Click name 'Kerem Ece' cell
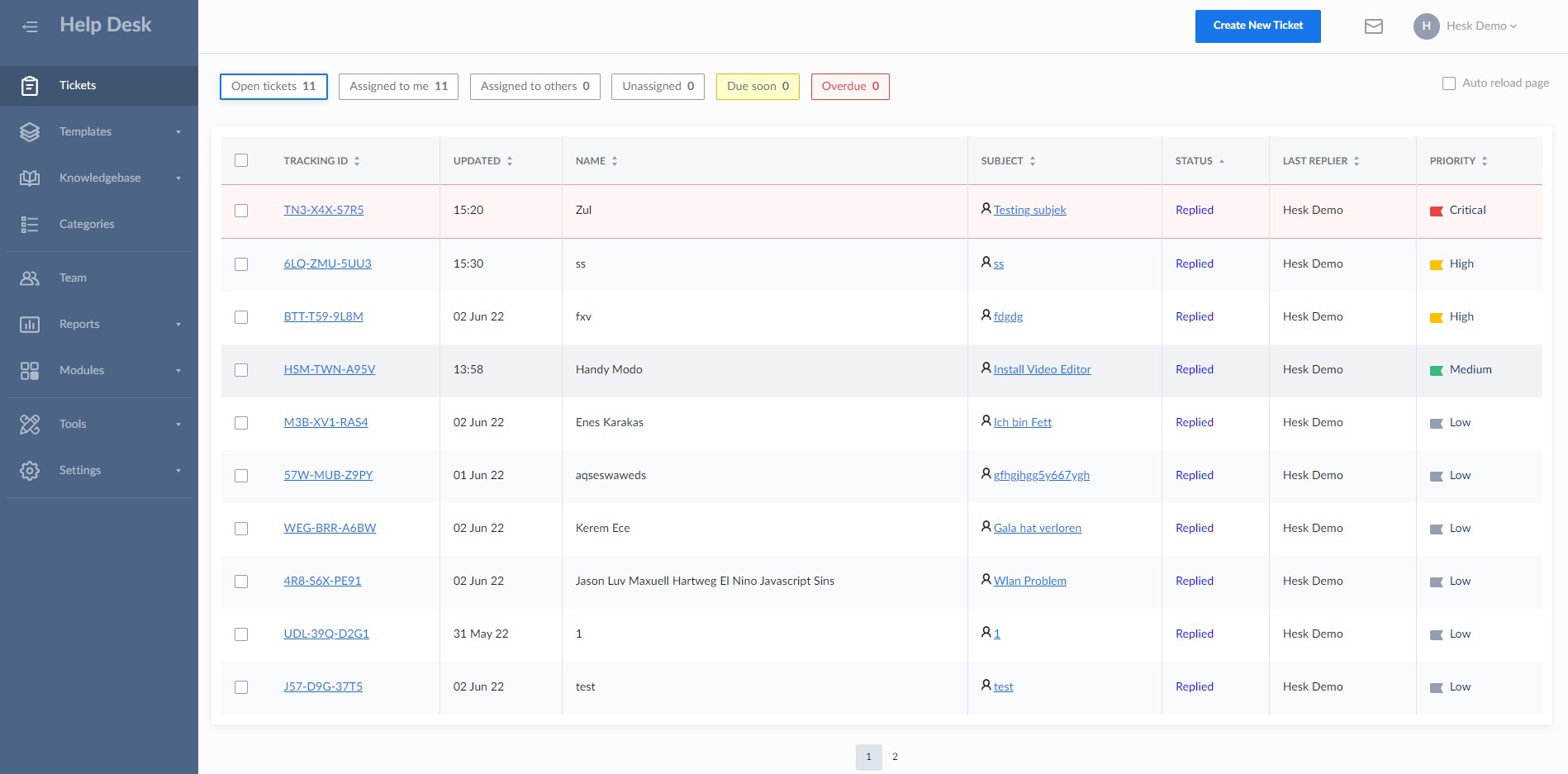1568x774 pixels. tap(603, 528)
